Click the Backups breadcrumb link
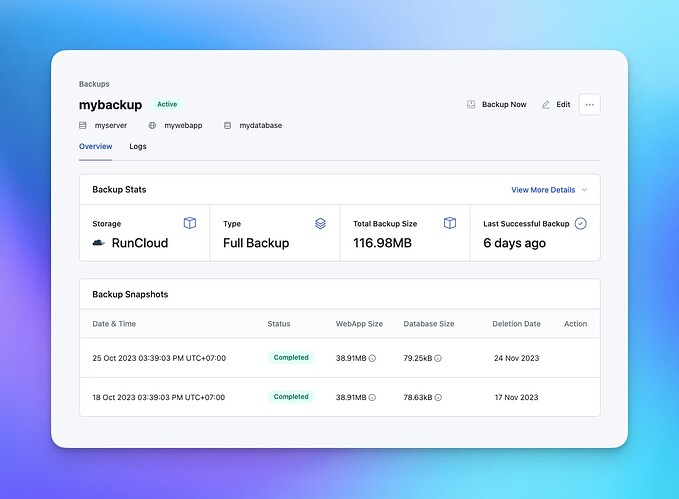This screenshot has width=679, height=499. [x=94, y=84]
